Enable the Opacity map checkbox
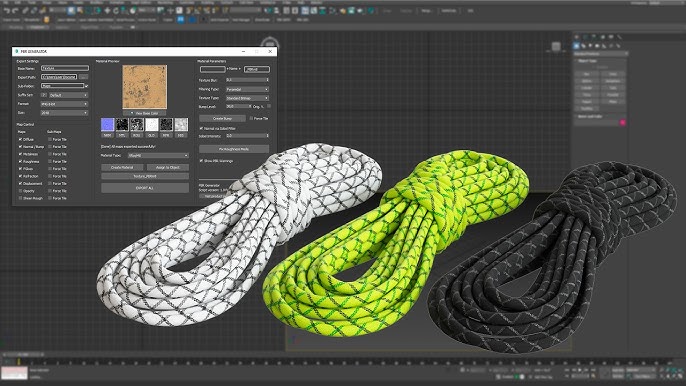This screenshot has width=686, height=386. [20, 191]
